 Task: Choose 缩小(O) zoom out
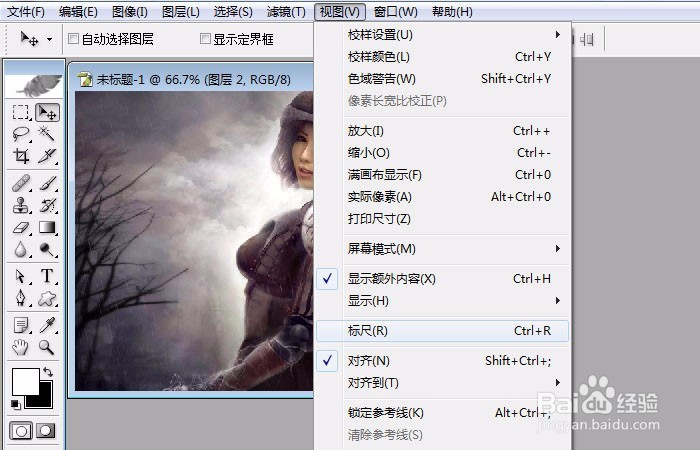click(442, 153)
